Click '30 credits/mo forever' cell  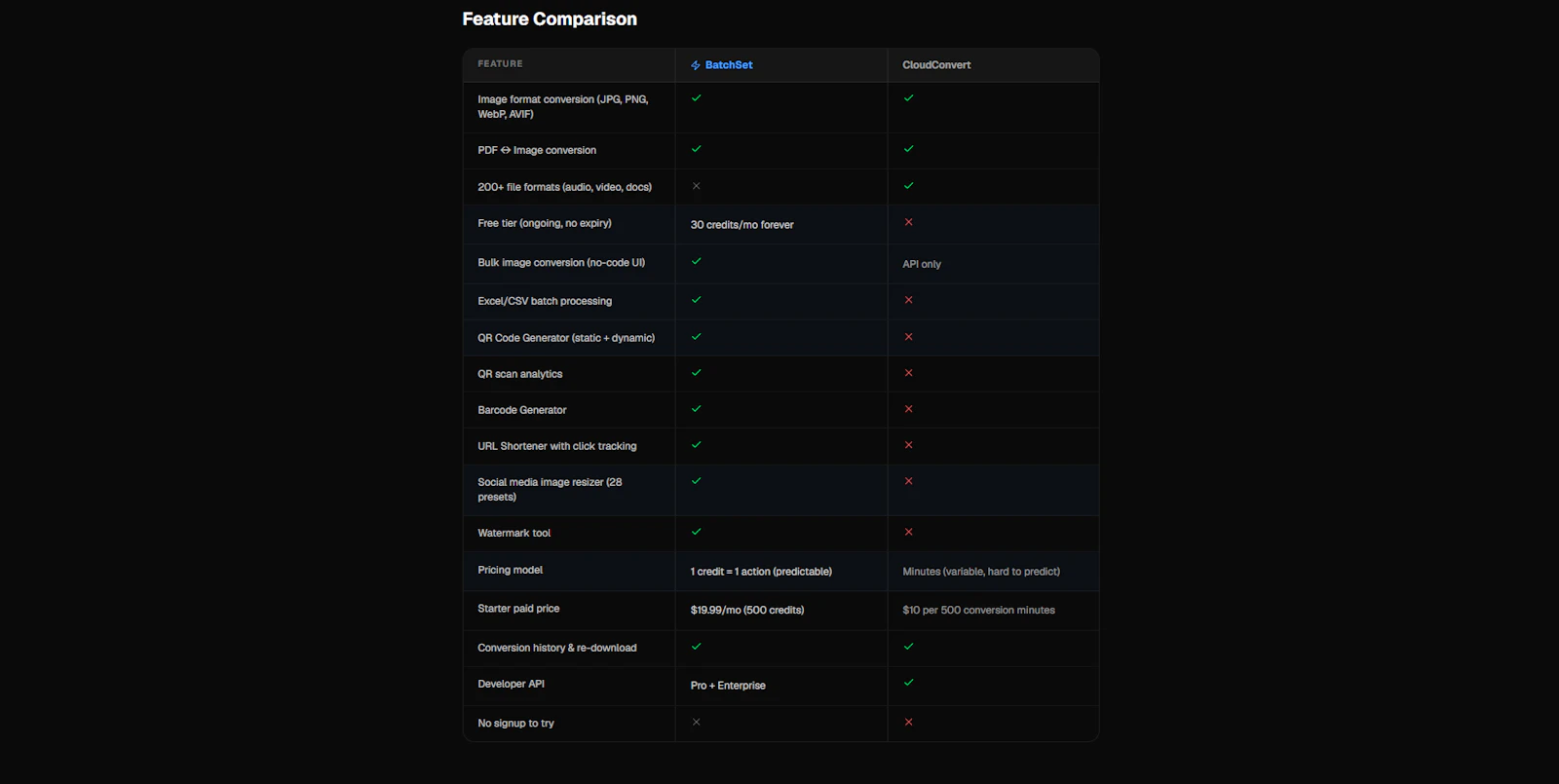tap(742, 225)
